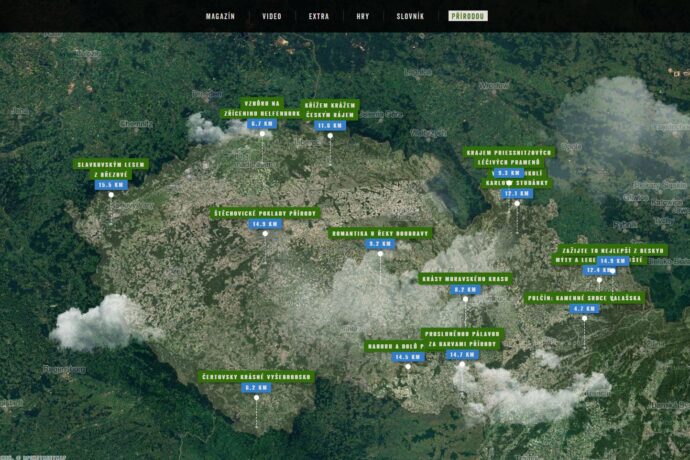
Task: Open the Krajem Priessnitzových léčivých pramenů route
Action: 509,158
